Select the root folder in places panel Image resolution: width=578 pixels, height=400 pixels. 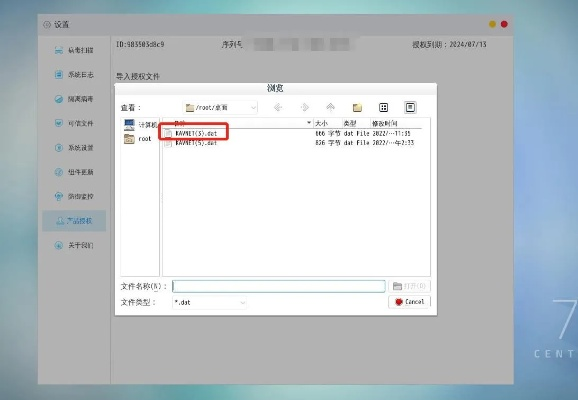point(137,139)
